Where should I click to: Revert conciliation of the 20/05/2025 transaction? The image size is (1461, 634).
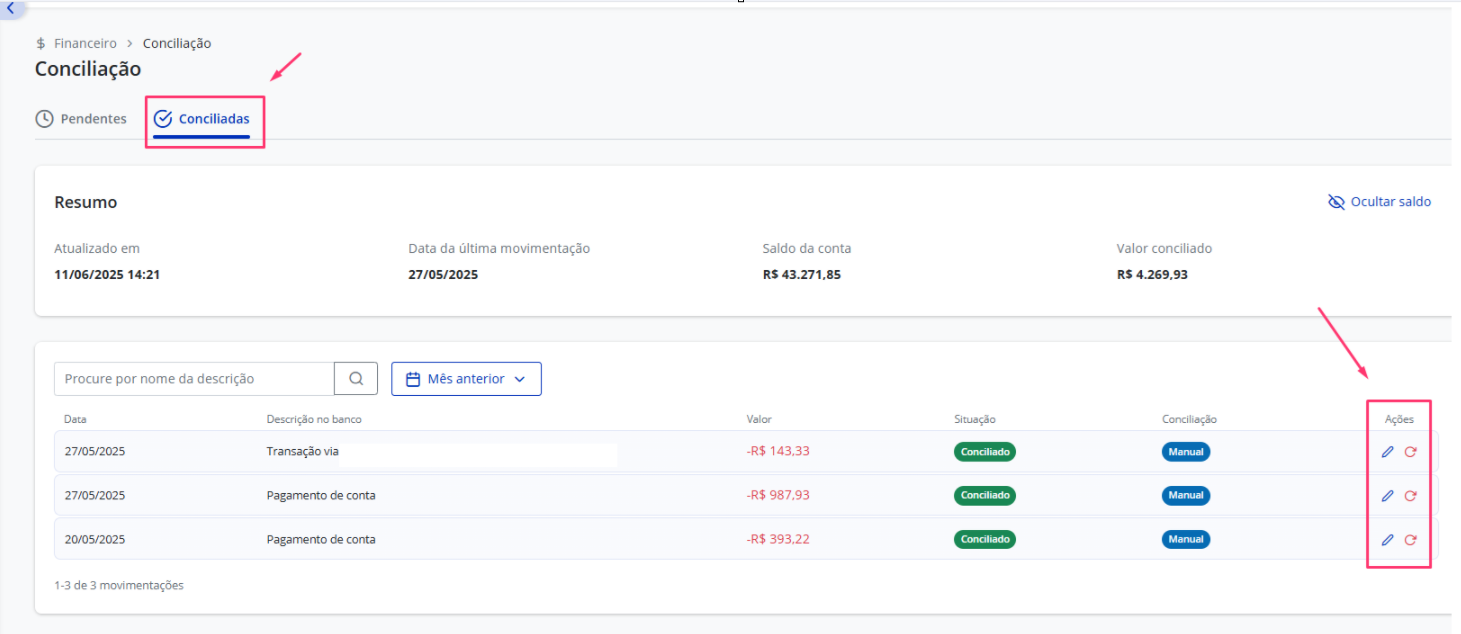click(x=1410, y=540)
